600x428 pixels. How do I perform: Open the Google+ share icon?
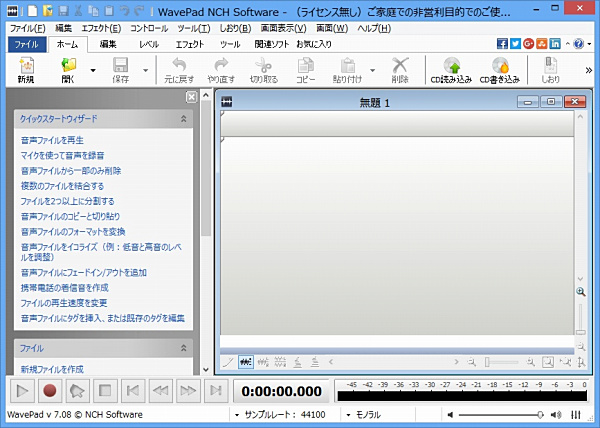click(528, 44)
